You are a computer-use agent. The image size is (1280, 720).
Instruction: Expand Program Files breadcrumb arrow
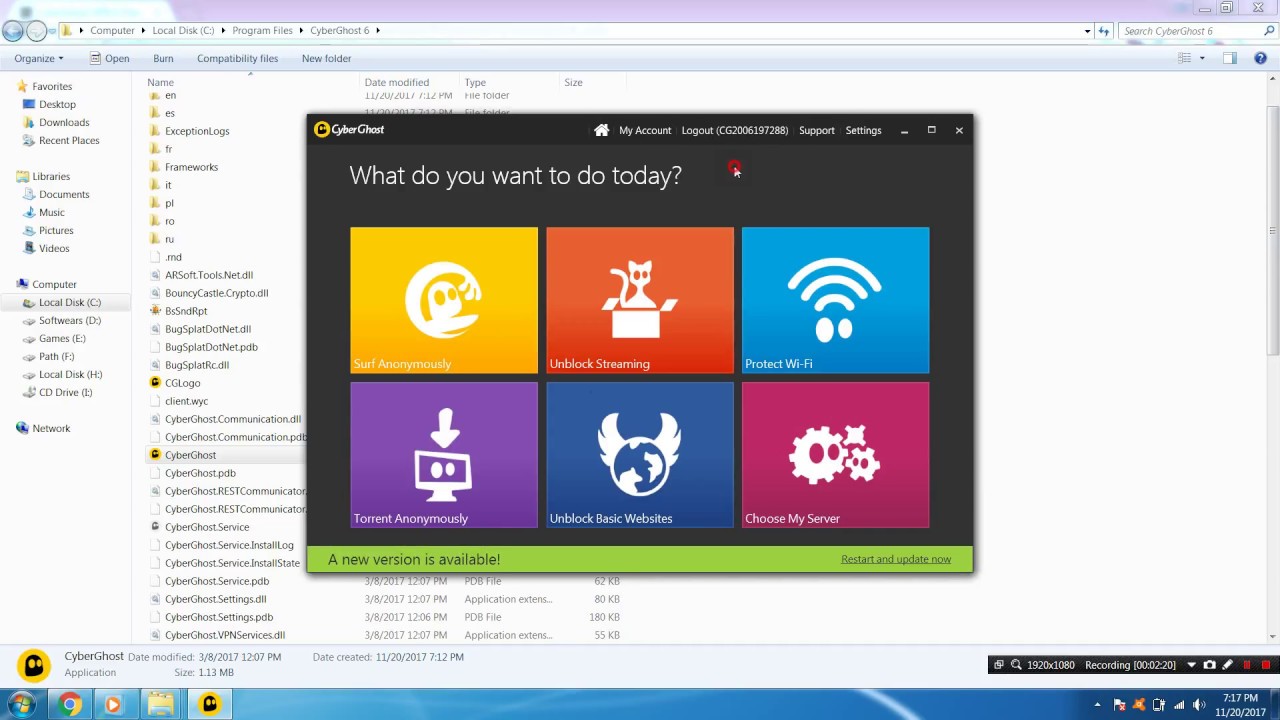pyautogui.click(x=302, y=31)
